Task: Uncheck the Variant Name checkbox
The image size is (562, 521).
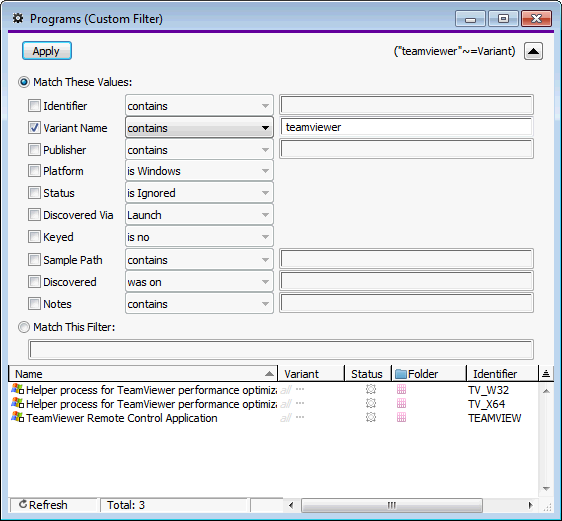Action: [x=34, y=128]
